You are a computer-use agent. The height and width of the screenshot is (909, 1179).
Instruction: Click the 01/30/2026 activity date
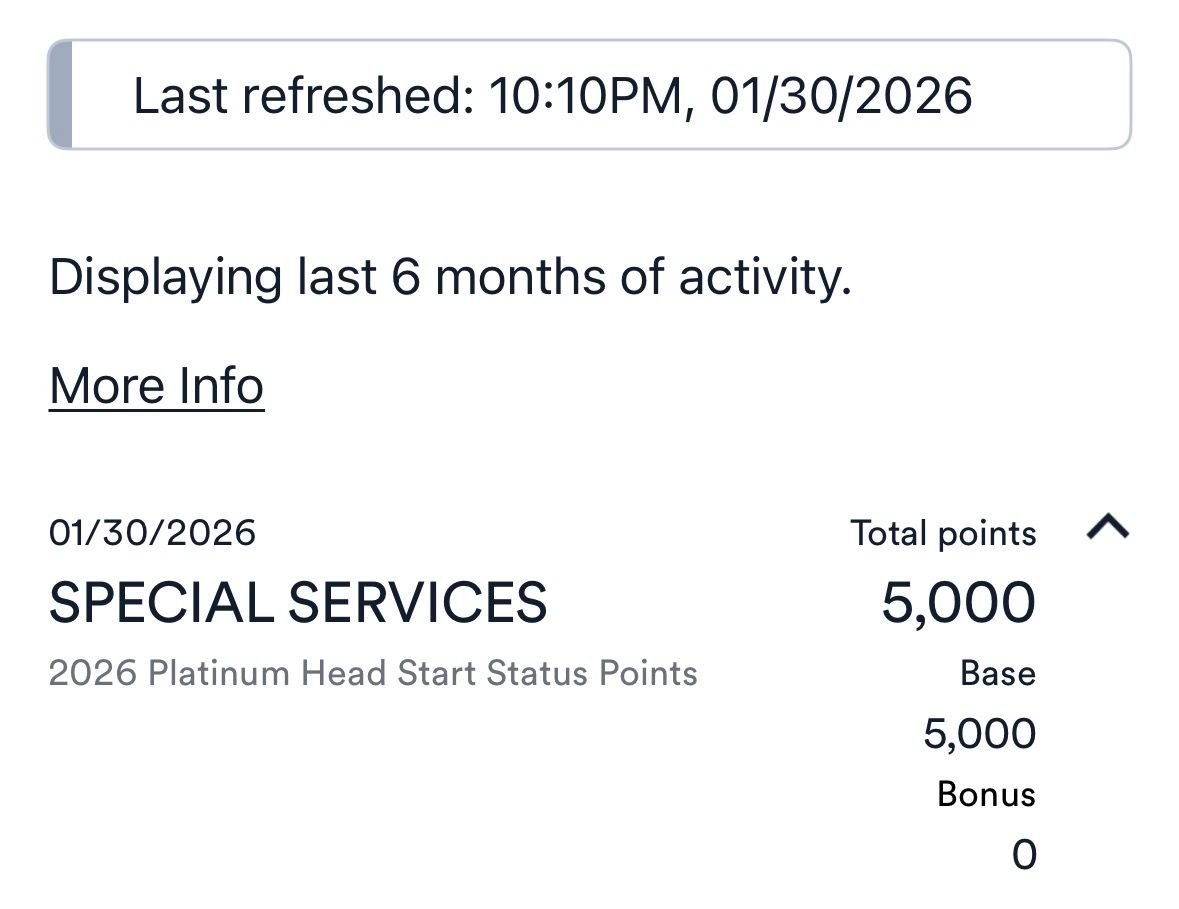(x=152, y=532)
